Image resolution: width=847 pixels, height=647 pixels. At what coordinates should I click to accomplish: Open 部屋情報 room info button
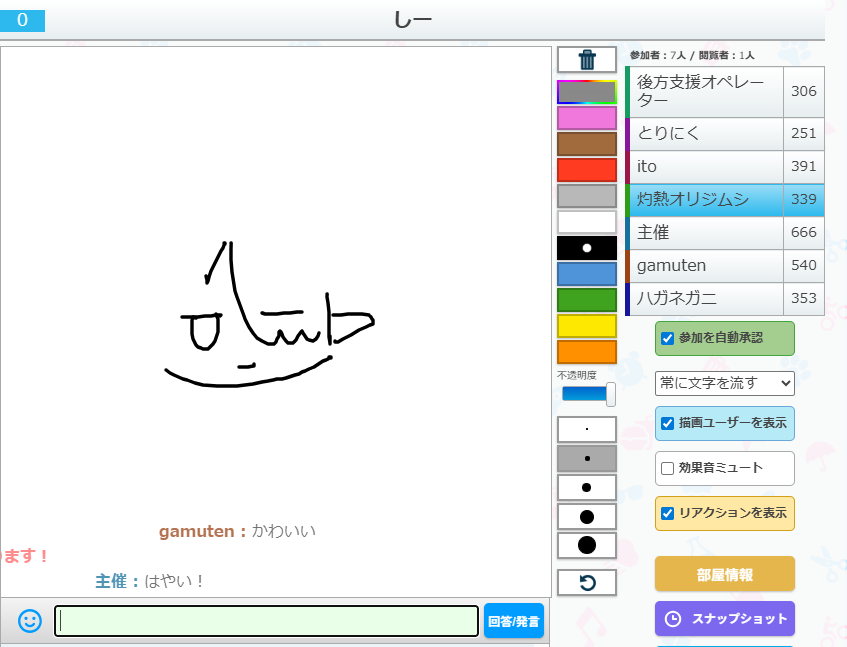(x=724, y=574)
